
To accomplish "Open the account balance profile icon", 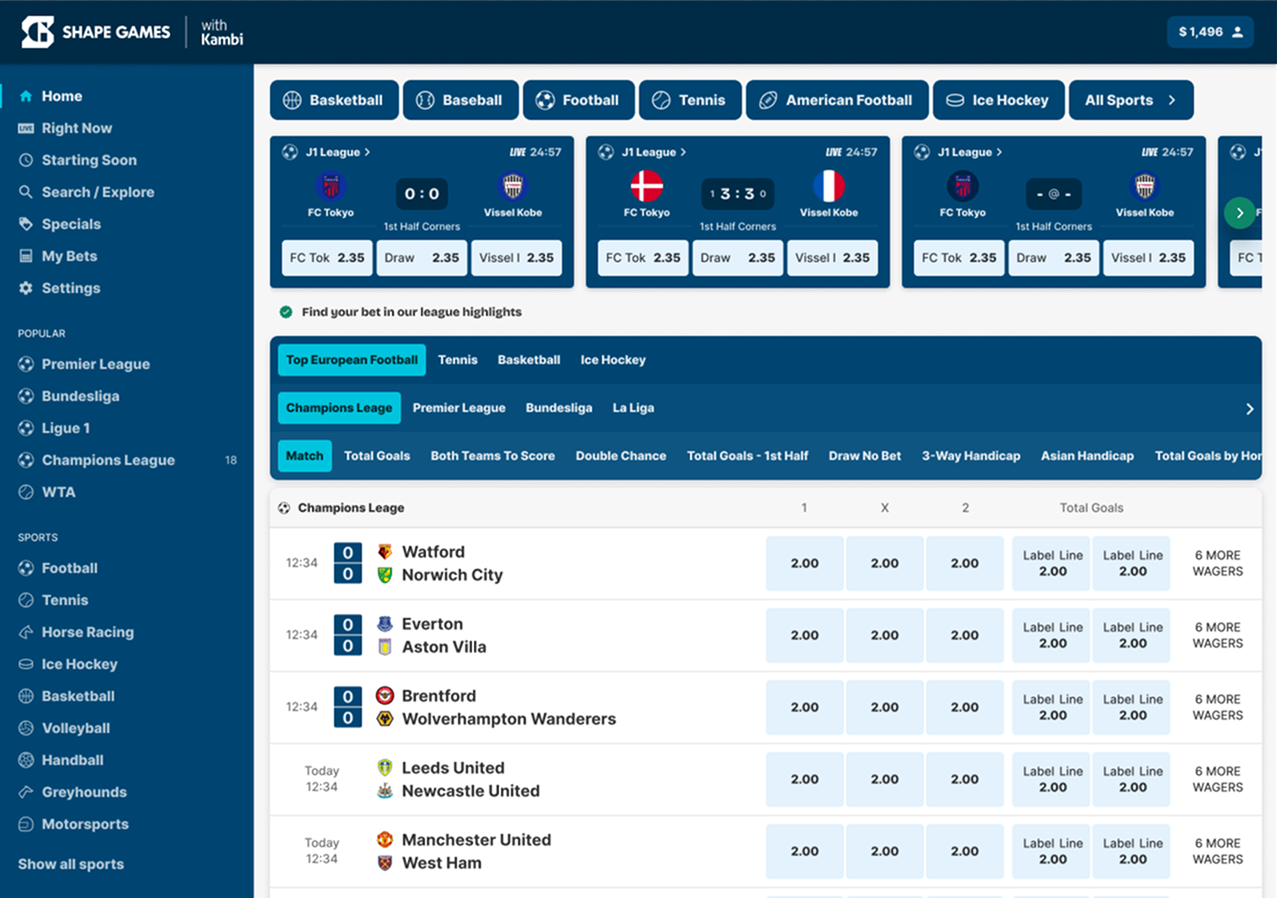I will [x=1237, y=32].
